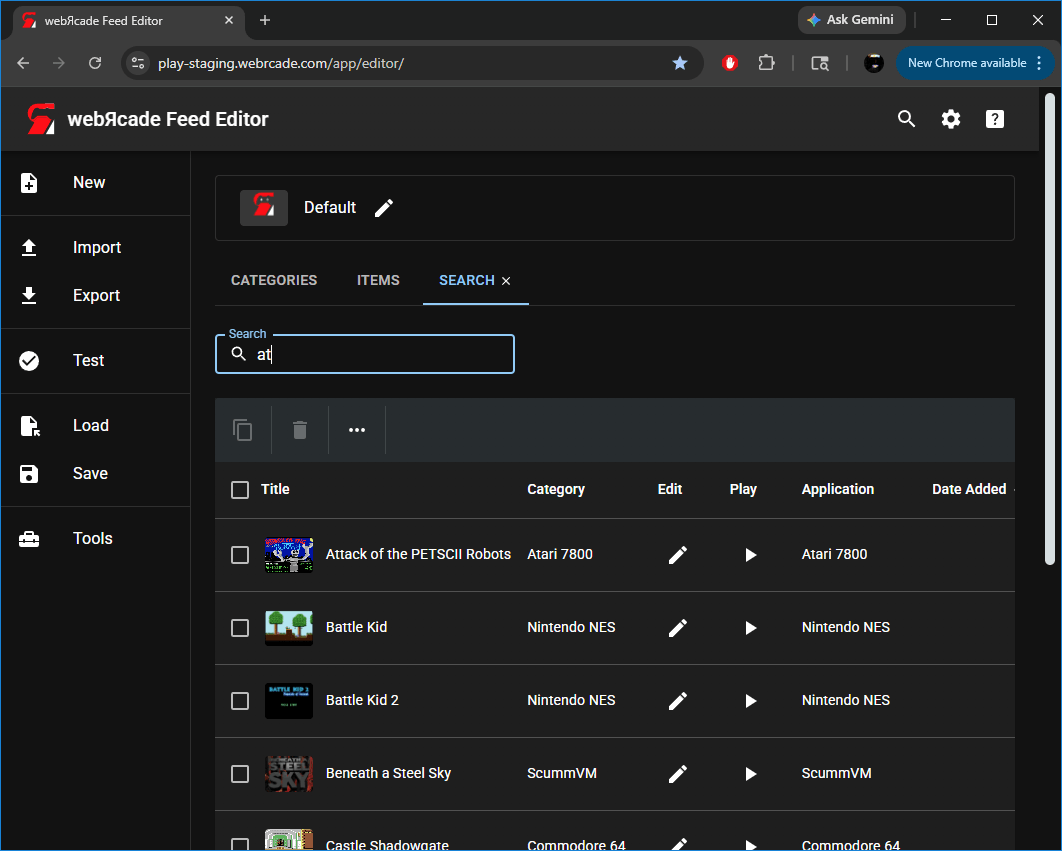The height and width of the screenshot is (851, 1062).
Task: Check the Attack of the PETSCII Robots checkbox
Action: [x=240, y=555]
